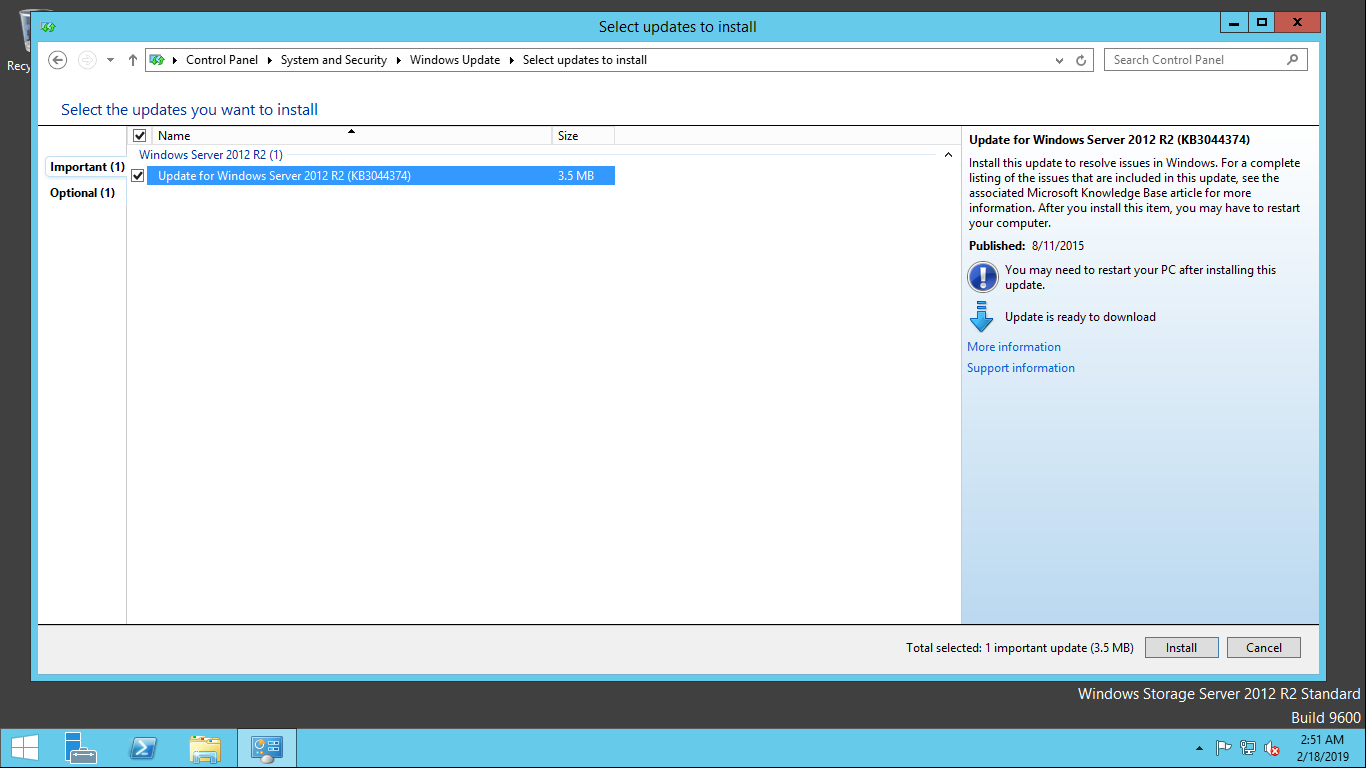This screenshot has width=1366, height=768.
Task: Expand arrow after System and Security breadcrumb
Action: (399, 60)
